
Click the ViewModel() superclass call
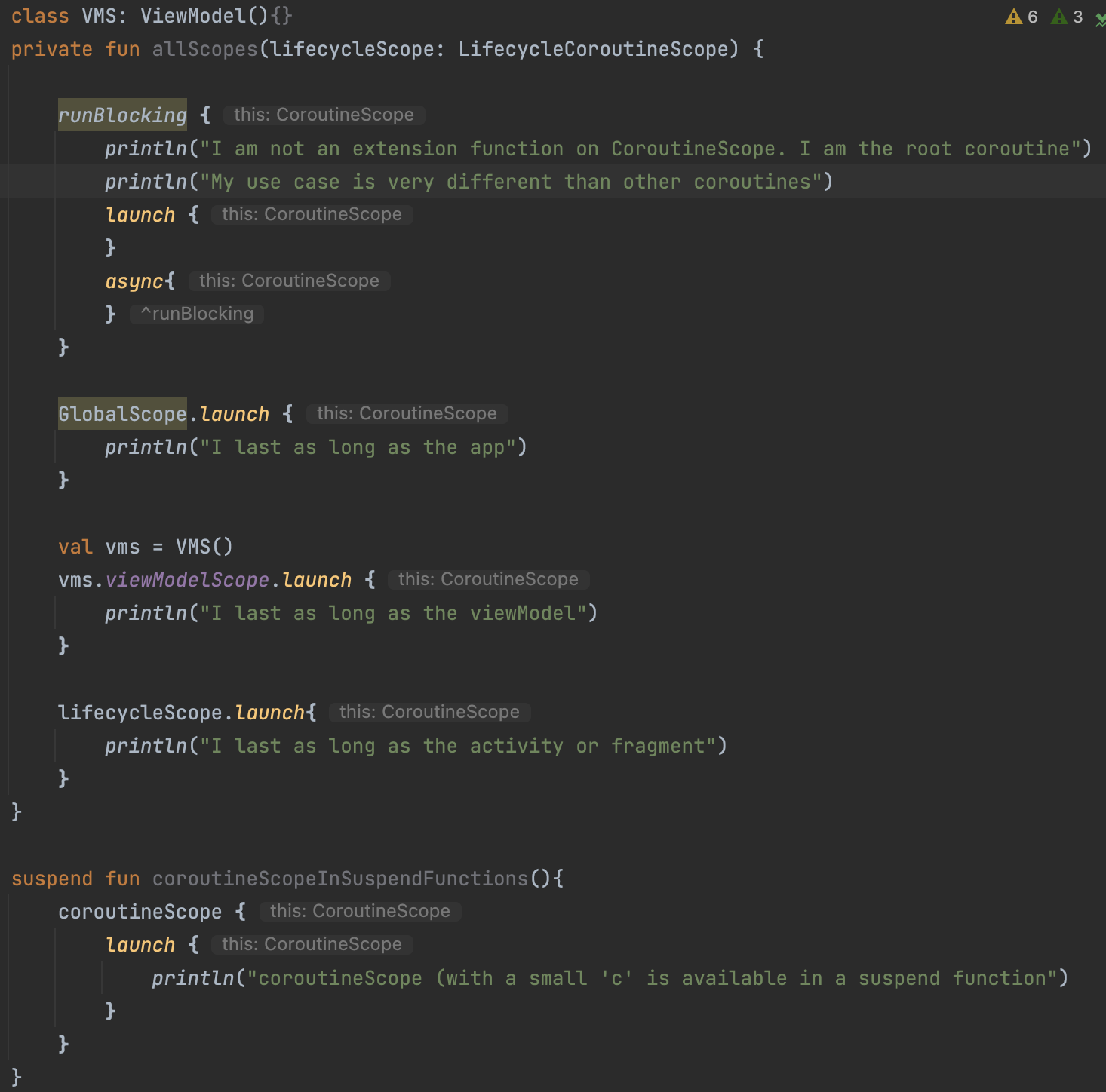pyautogui.click(x=204, y=16)
